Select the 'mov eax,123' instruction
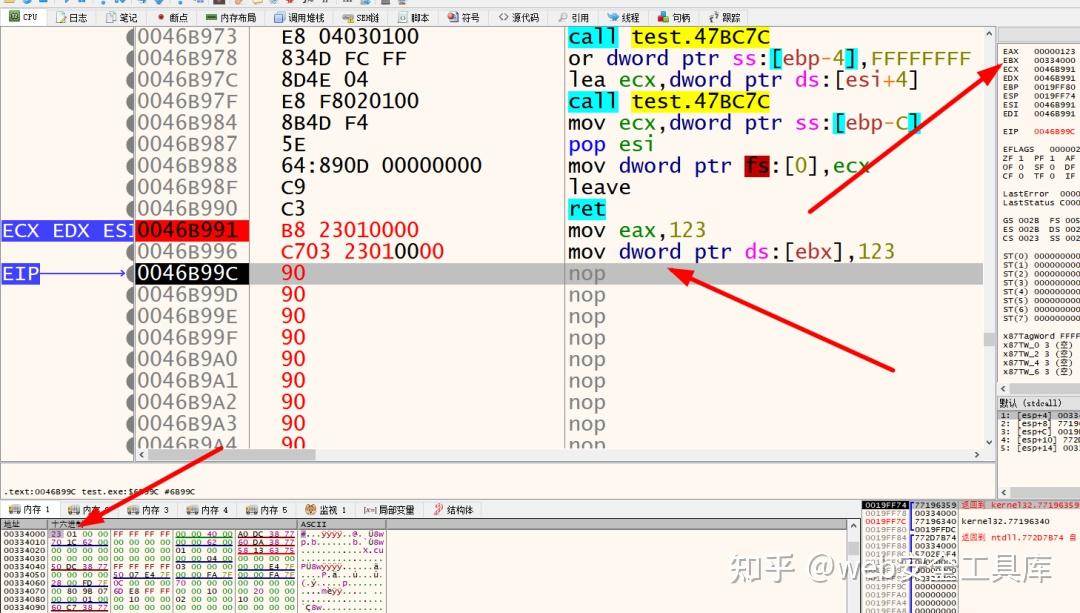The image size is (1080, 613). 637,230
